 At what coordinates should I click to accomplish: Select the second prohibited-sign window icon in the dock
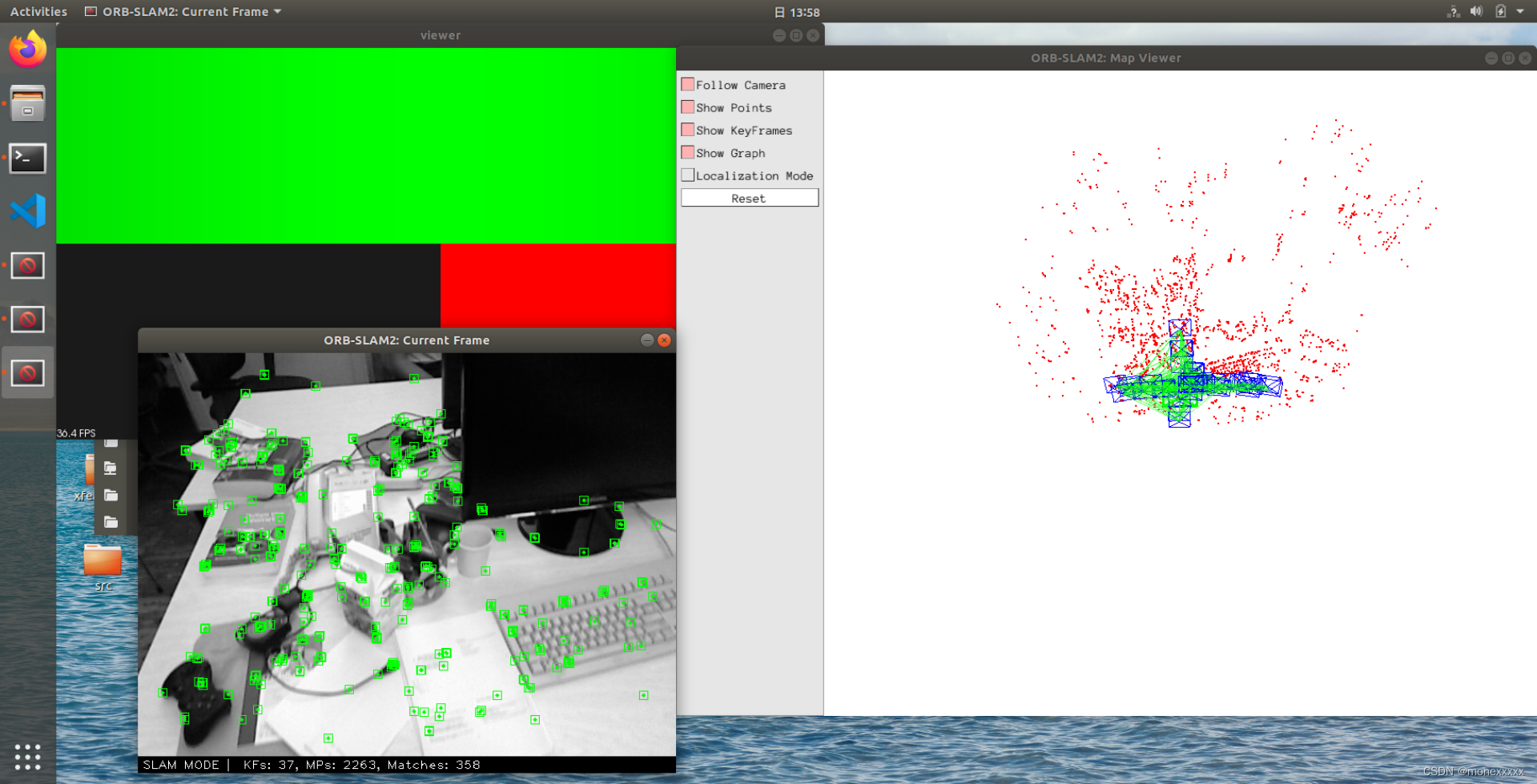point(28,319)
